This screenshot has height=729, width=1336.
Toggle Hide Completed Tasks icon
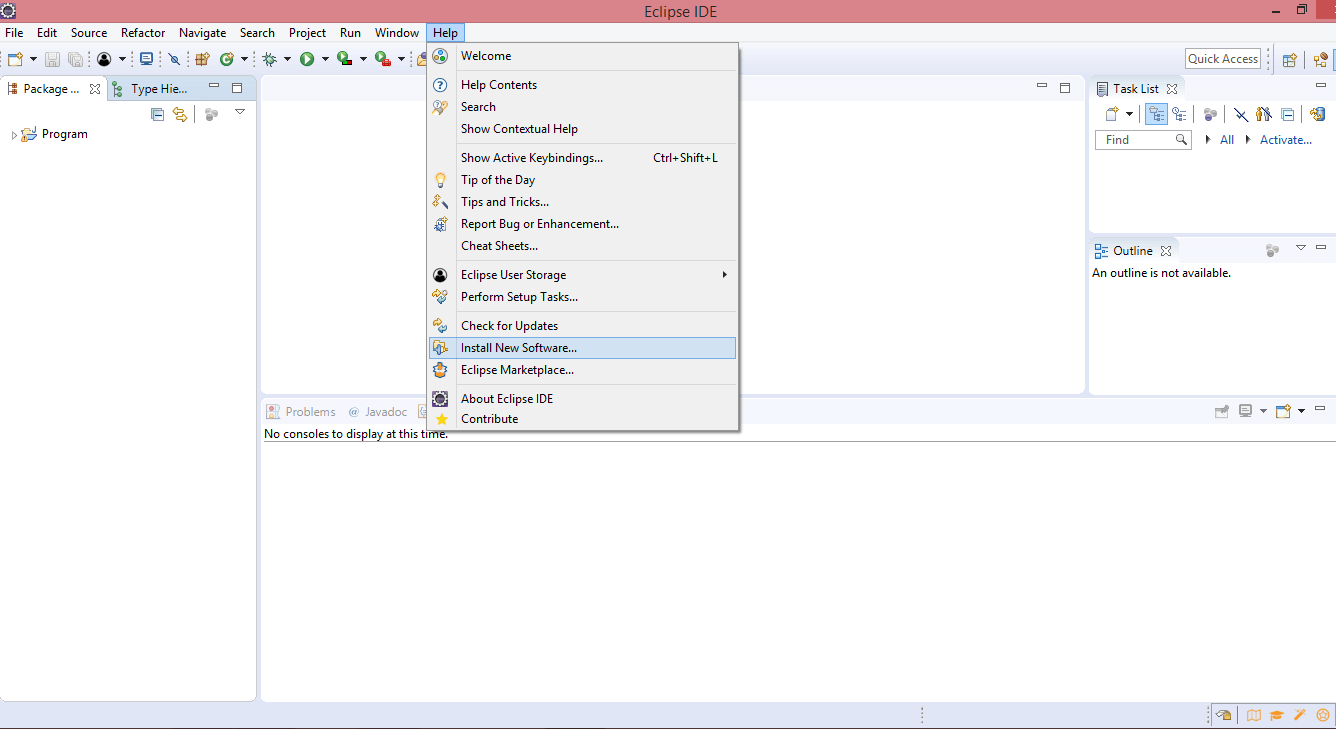1241,114
